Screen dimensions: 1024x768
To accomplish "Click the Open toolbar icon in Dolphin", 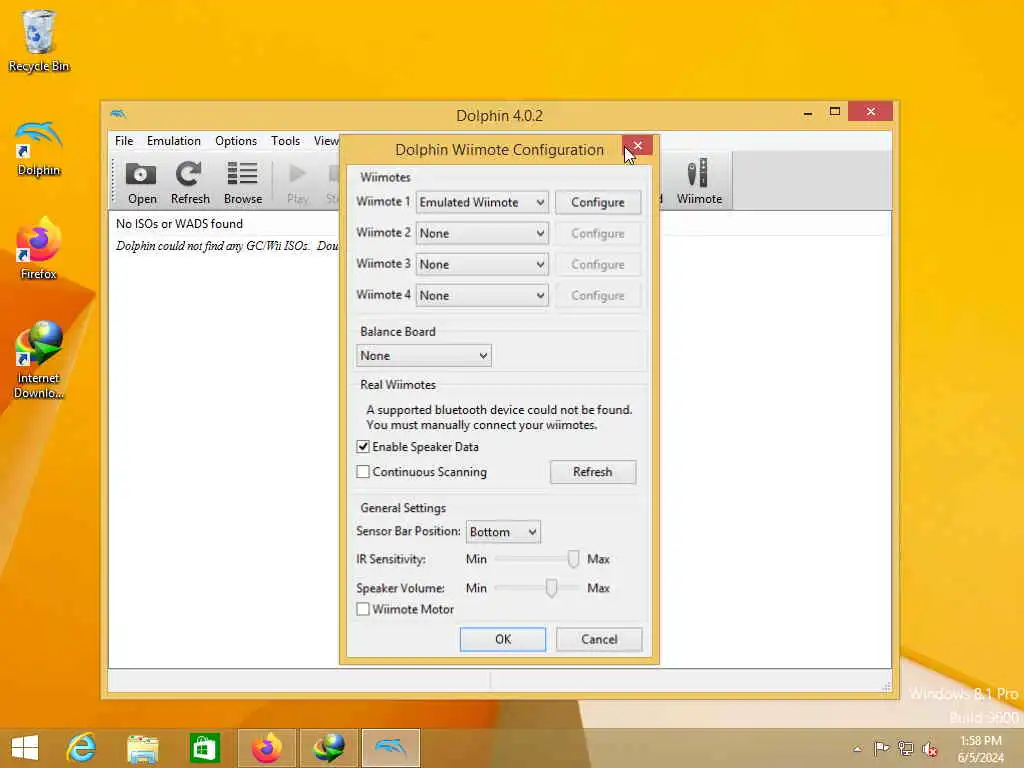I will click(x=141, y=182).
